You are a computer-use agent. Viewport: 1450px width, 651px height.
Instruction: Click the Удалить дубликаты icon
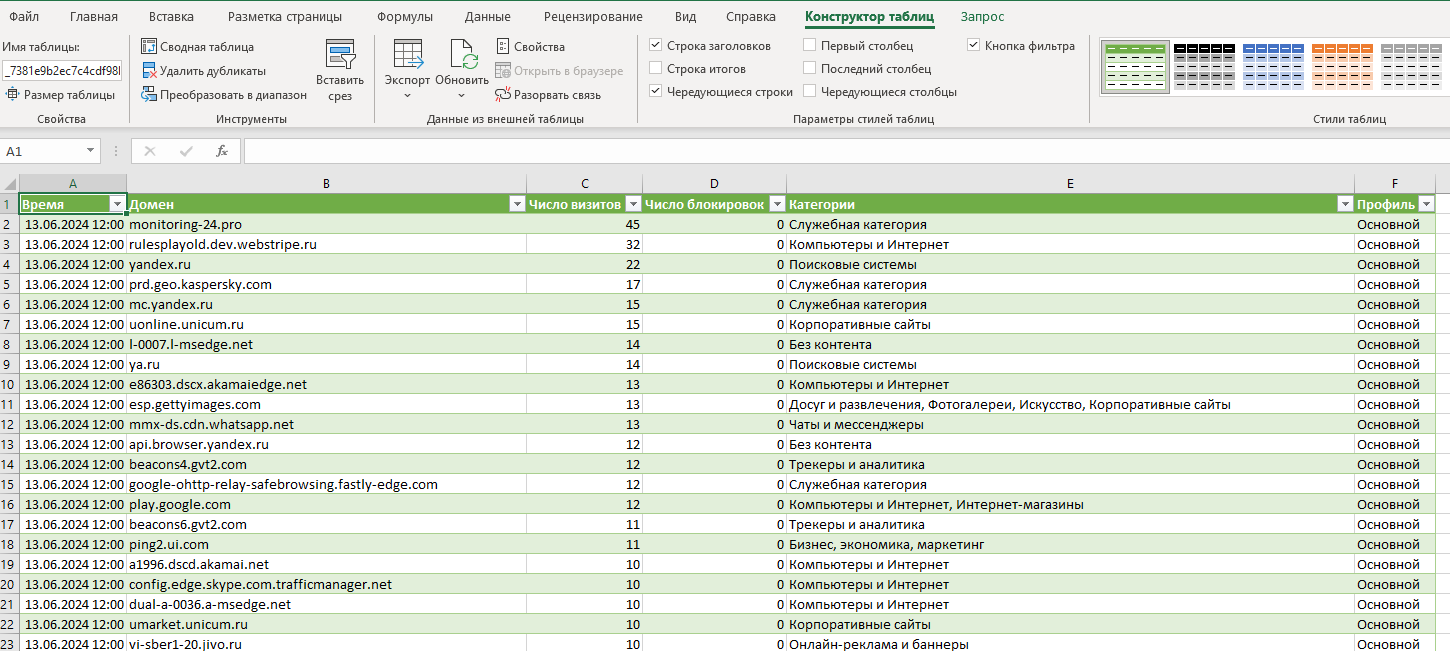149,71
